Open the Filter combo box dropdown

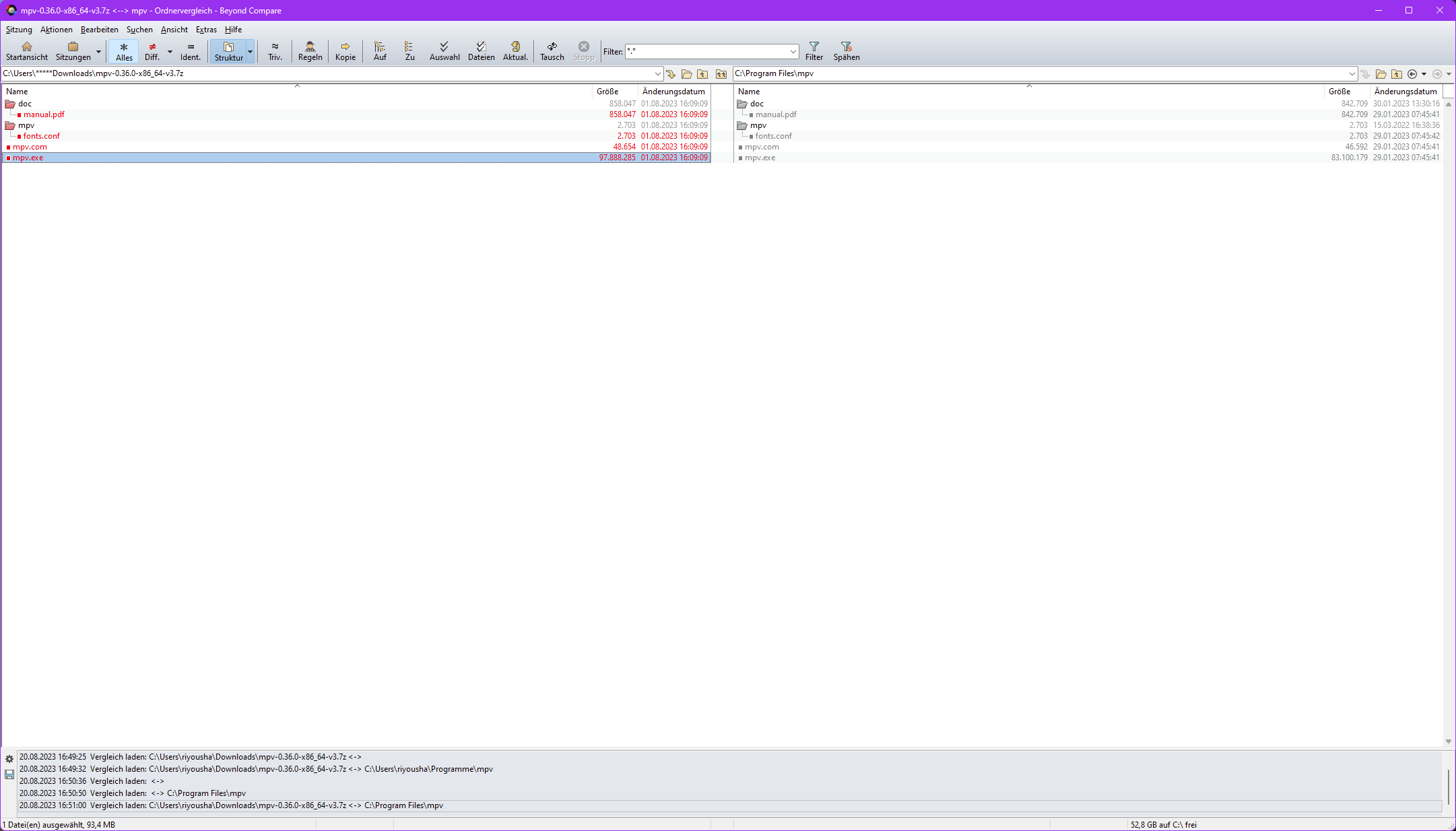tap(793, 52)
